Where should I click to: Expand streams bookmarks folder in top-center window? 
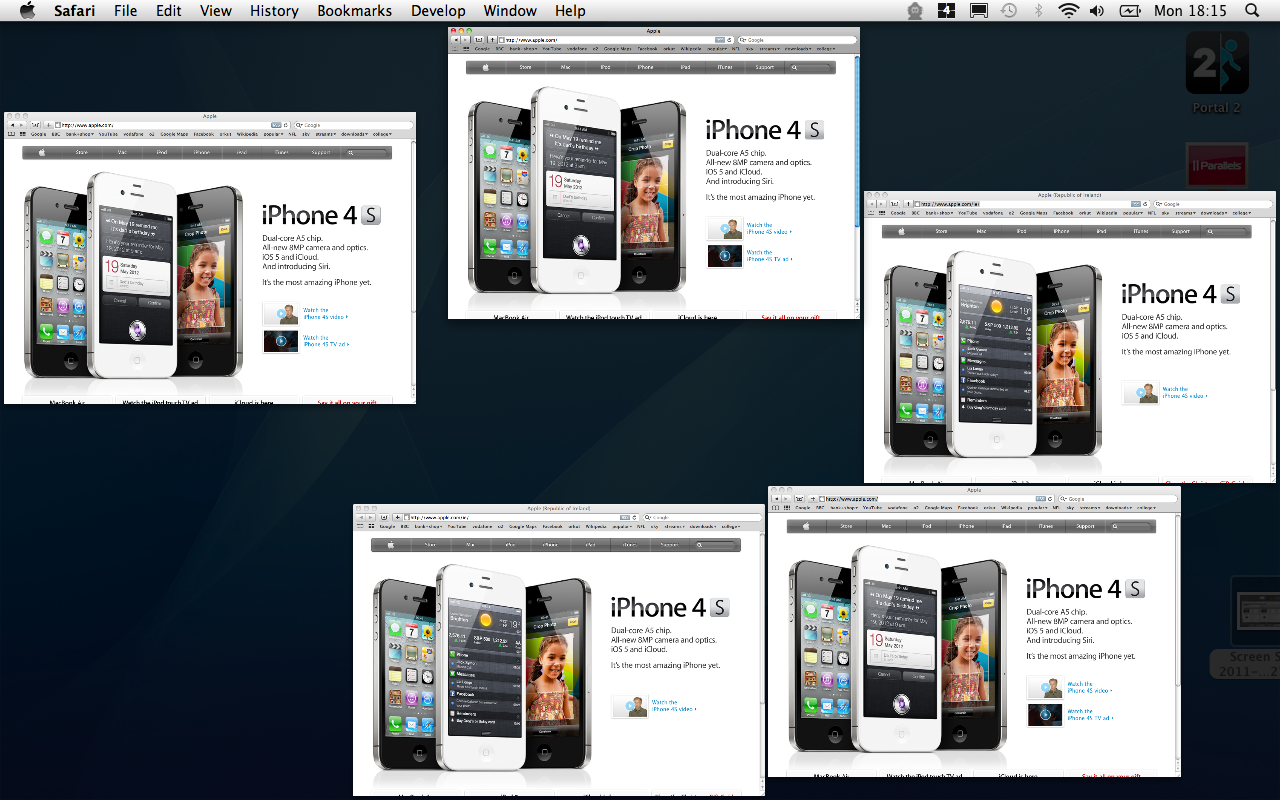point(769,49)
